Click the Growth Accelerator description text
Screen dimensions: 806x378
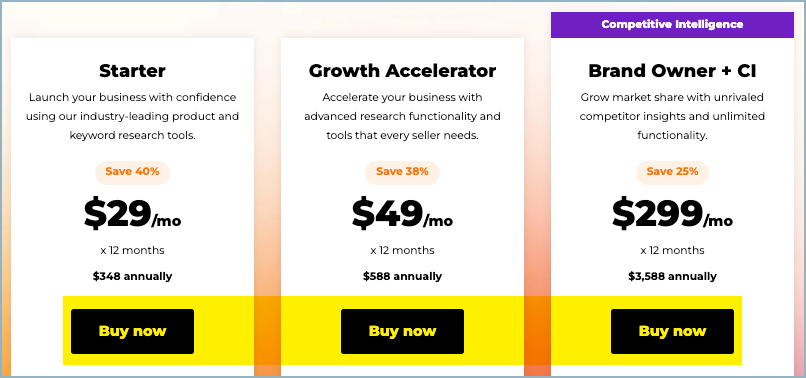[402, 117]
